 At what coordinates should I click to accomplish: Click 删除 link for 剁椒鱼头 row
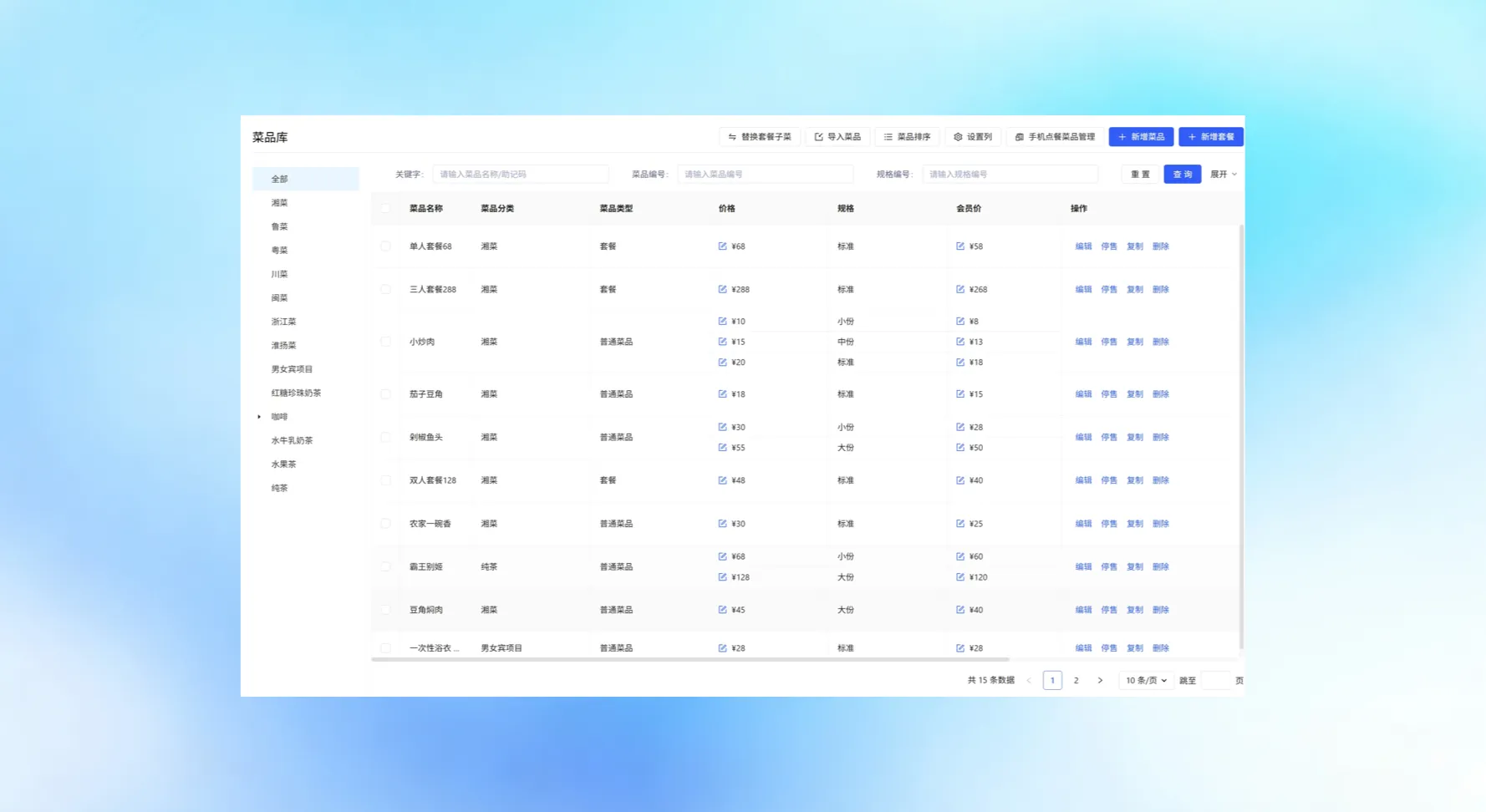1160,438
